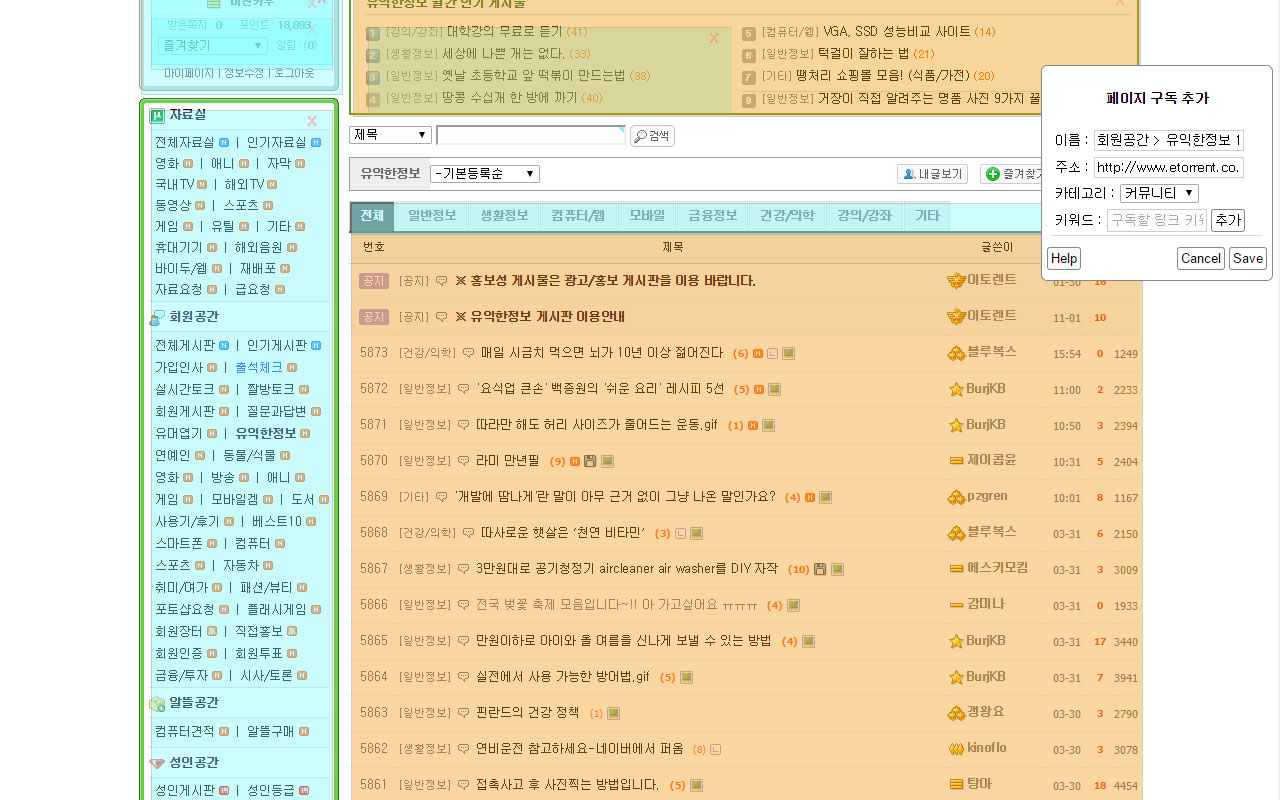The image size is (1280, 800).
Task: Click the 주소 URL field in popup
Action: 1168,167
